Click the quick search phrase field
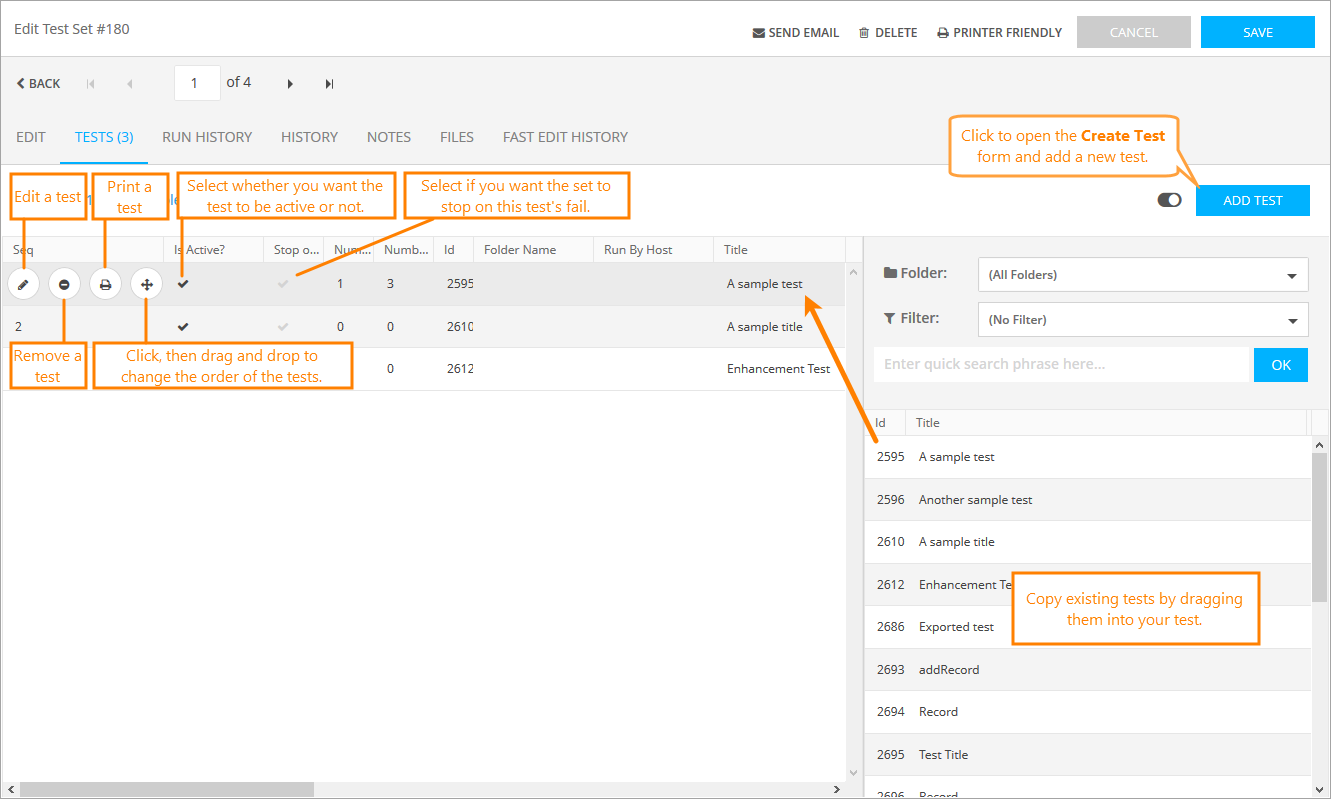Image resolution: width=1331 pixels, height=799 pixels. 1060,364
